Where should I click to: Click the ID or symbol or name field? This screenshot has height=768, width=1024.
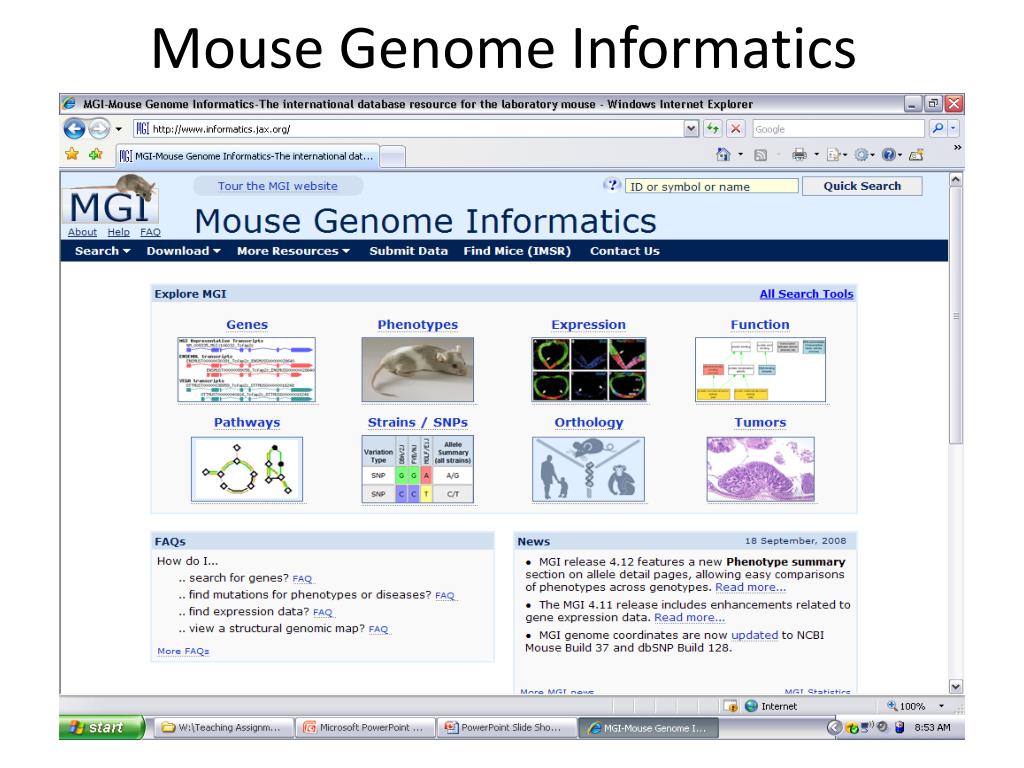(x=711, y=186)
